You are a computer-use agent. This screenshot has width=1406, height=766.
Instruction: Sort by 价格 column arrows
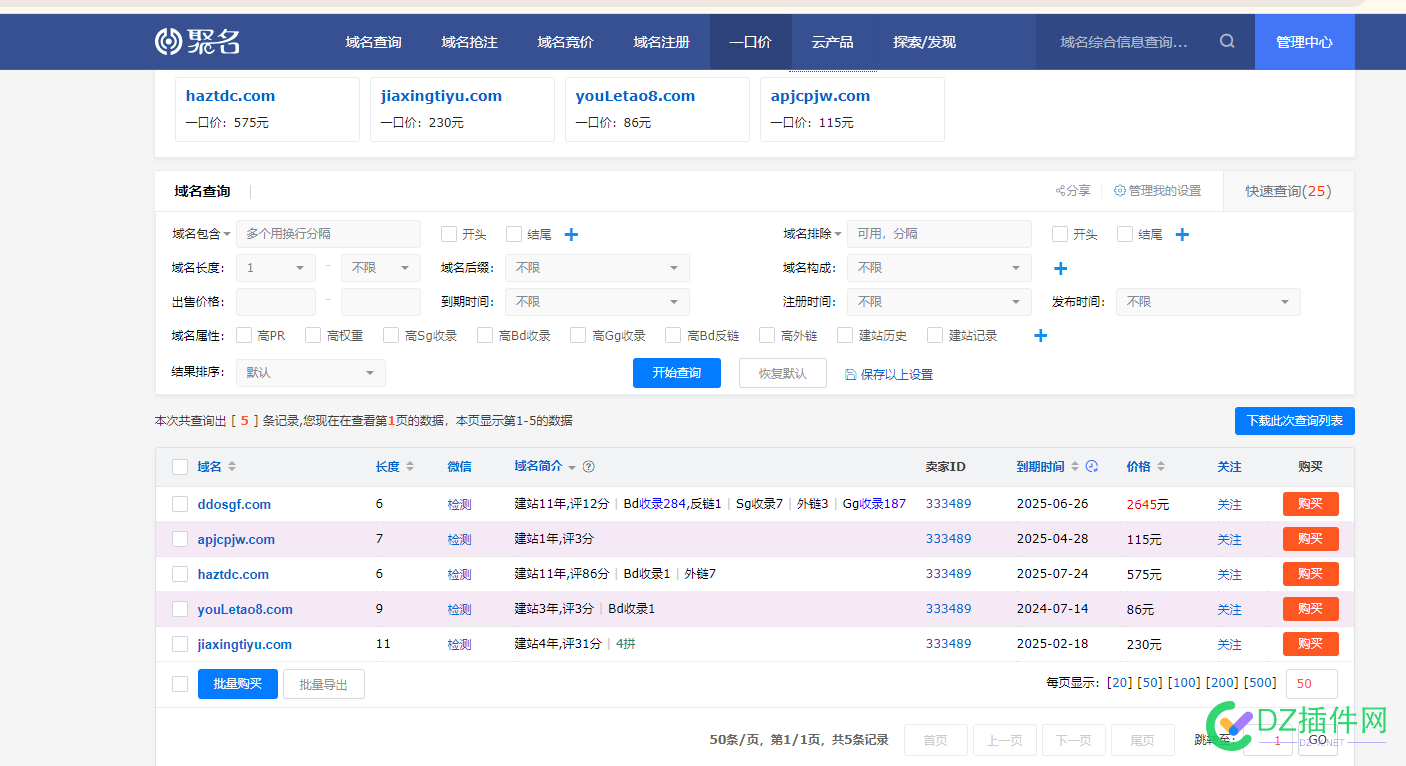[1160, 467]
